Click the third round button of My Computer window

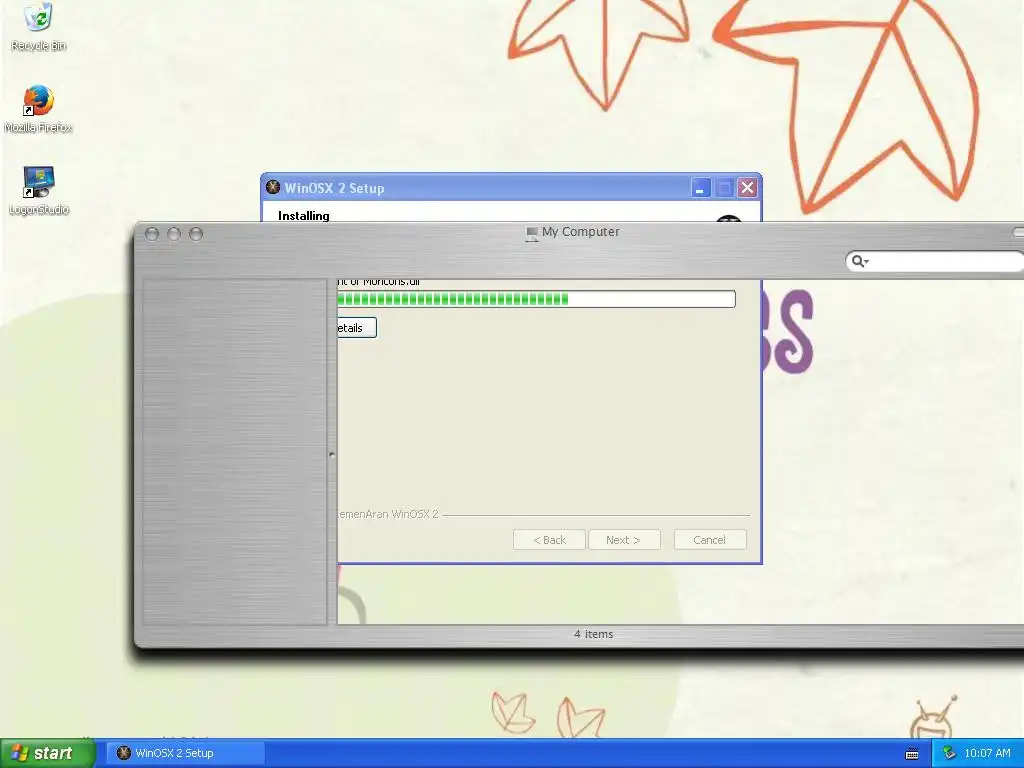(196, 234)
